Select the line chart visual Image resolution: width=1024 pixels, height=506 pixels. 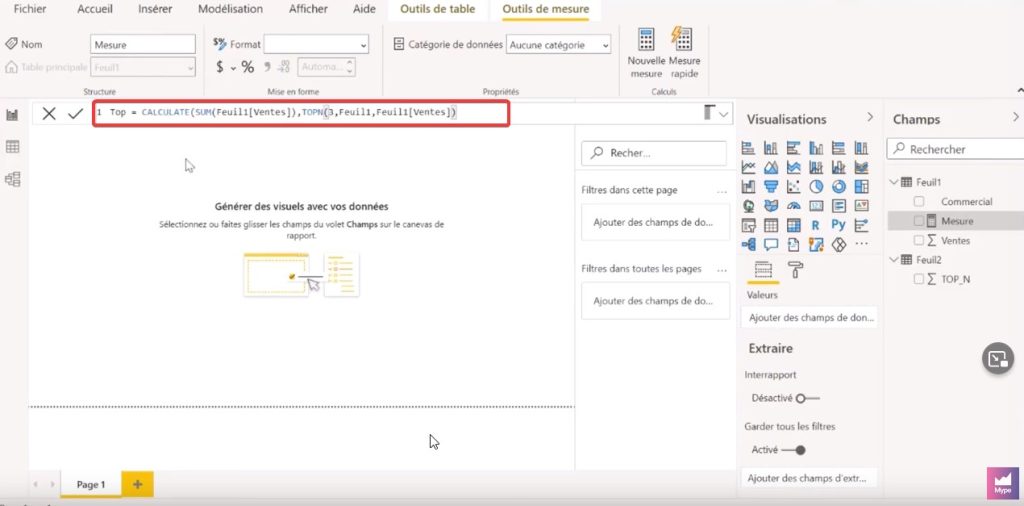click(748, 168)
